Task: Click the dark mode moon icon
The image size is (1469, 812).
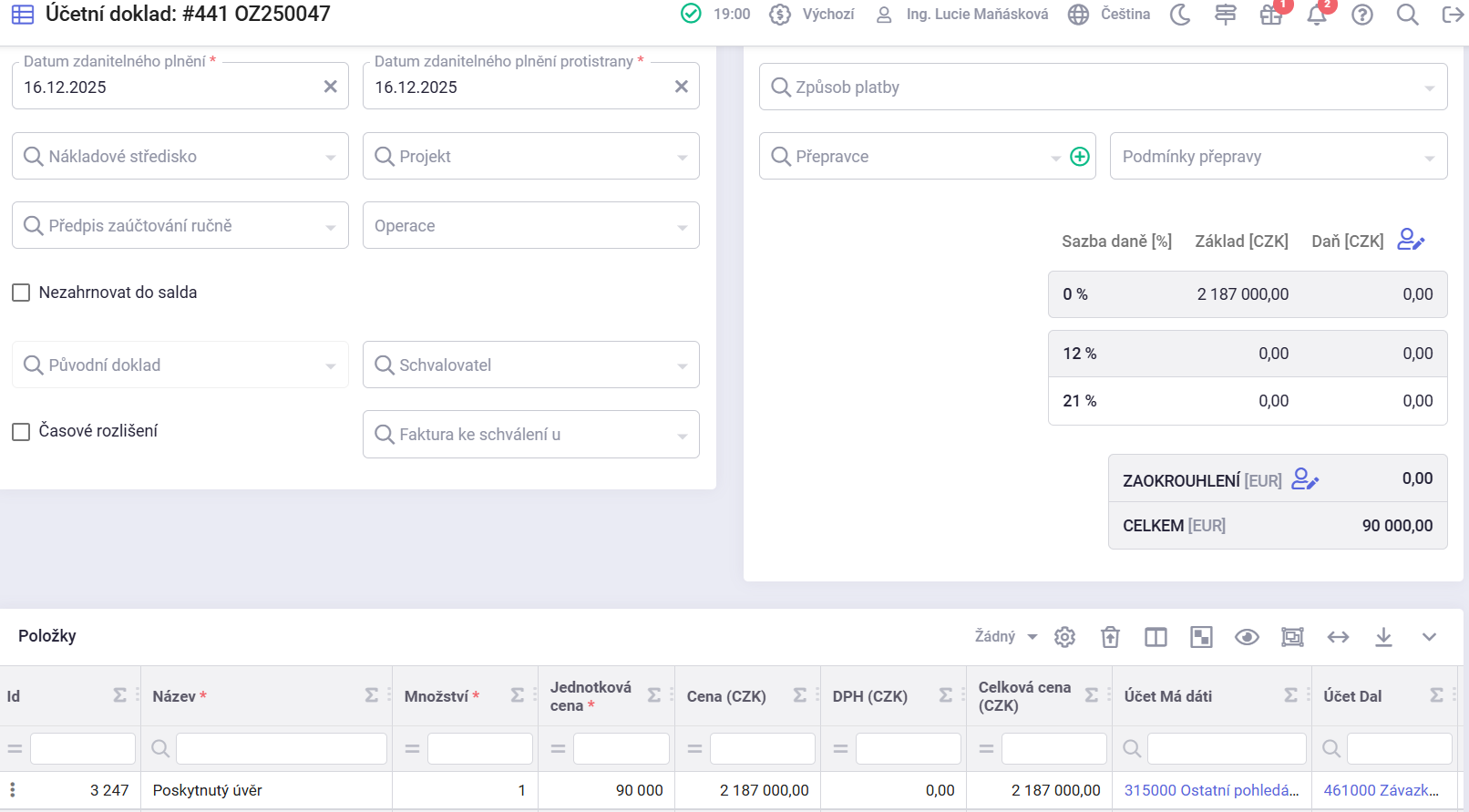Action: [x=1180, y=15]
